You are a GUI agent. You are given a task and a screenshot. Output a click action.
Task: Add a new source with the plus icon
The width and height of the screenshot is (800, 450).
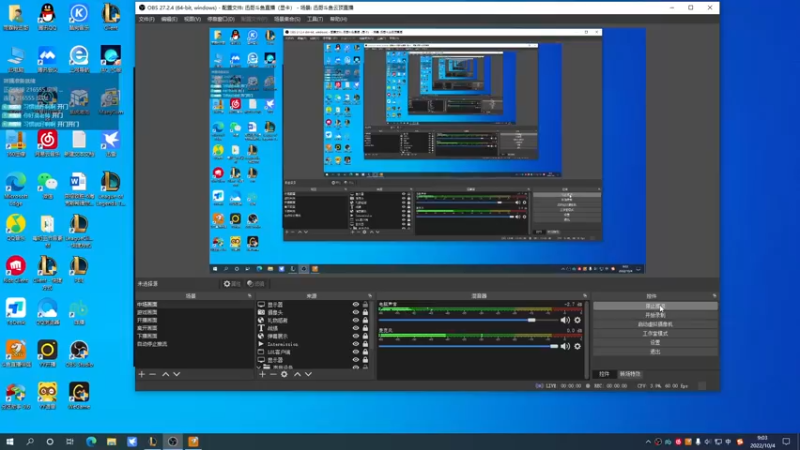262,374
